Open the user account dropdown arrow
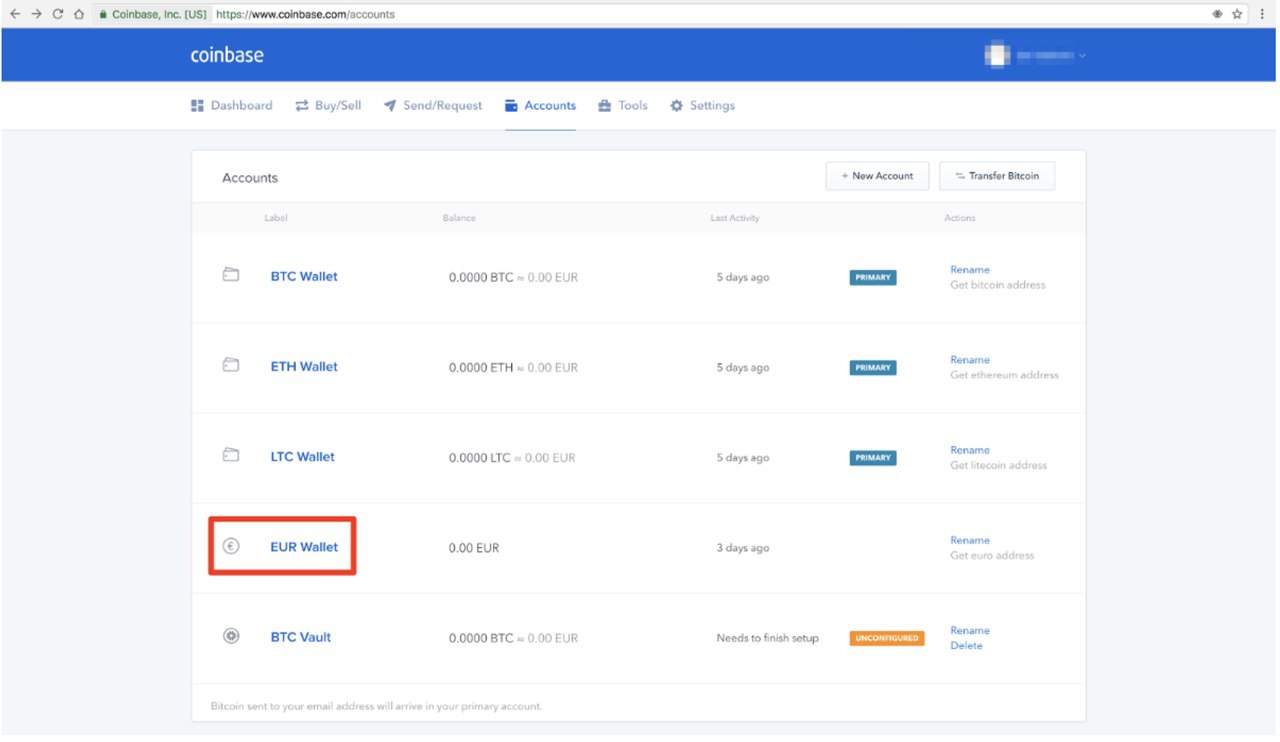This screenshot has width=1280, height=742. tap(1082, 56)
